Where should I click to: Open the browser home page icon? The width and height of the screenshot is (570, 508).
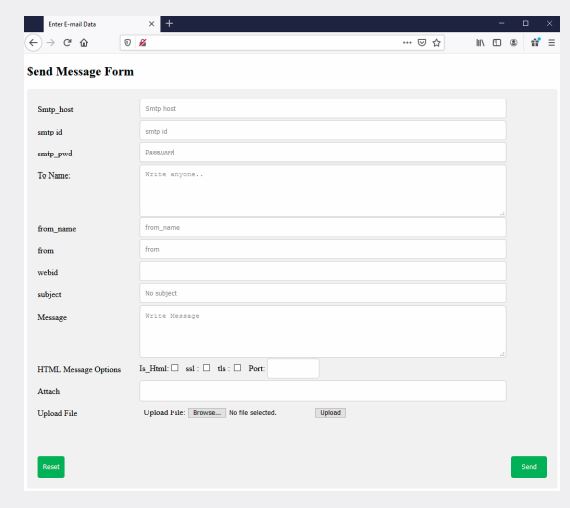pyautogui.click(x=84, y=43)
